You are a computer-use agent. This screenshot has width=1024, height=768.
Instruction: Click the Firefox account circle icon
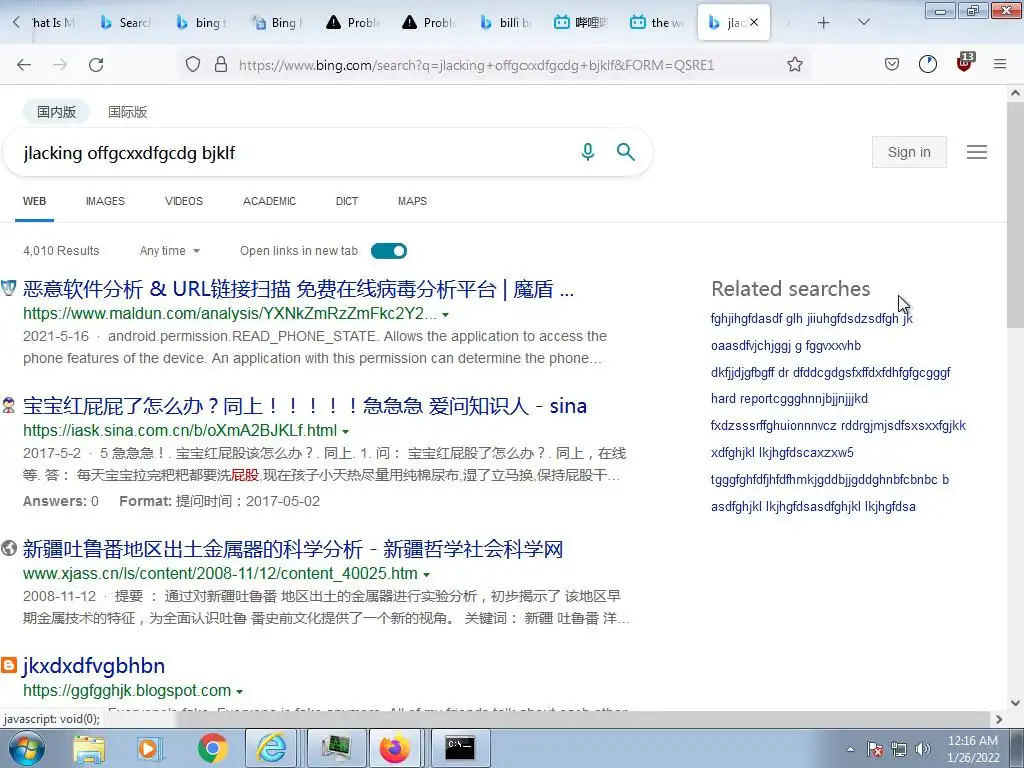(x=928, y=64)
